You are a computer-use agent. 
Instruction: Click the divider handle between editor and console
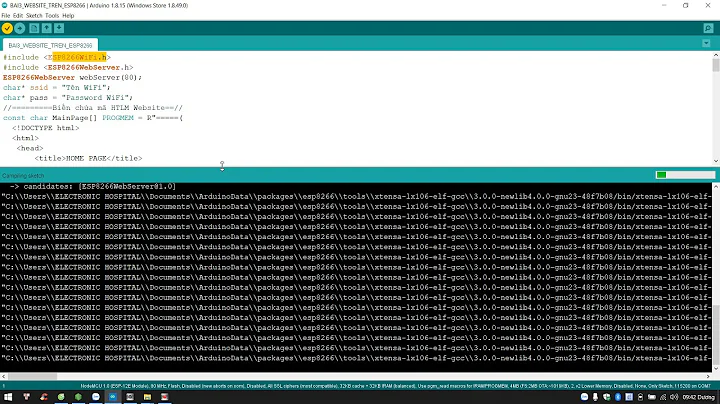222,165
